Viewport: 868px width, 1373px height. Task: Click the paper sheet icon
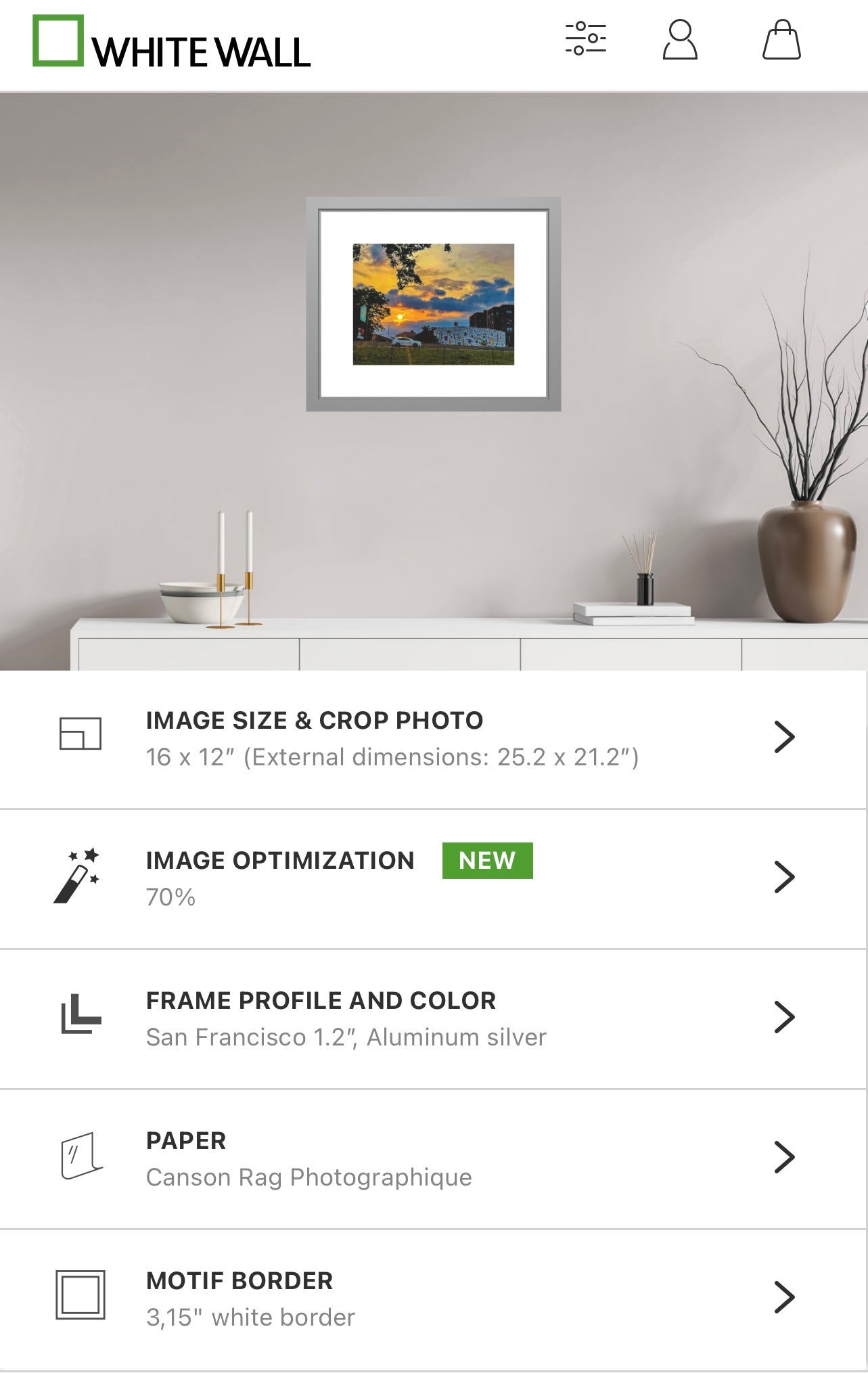coord(81,1156)
